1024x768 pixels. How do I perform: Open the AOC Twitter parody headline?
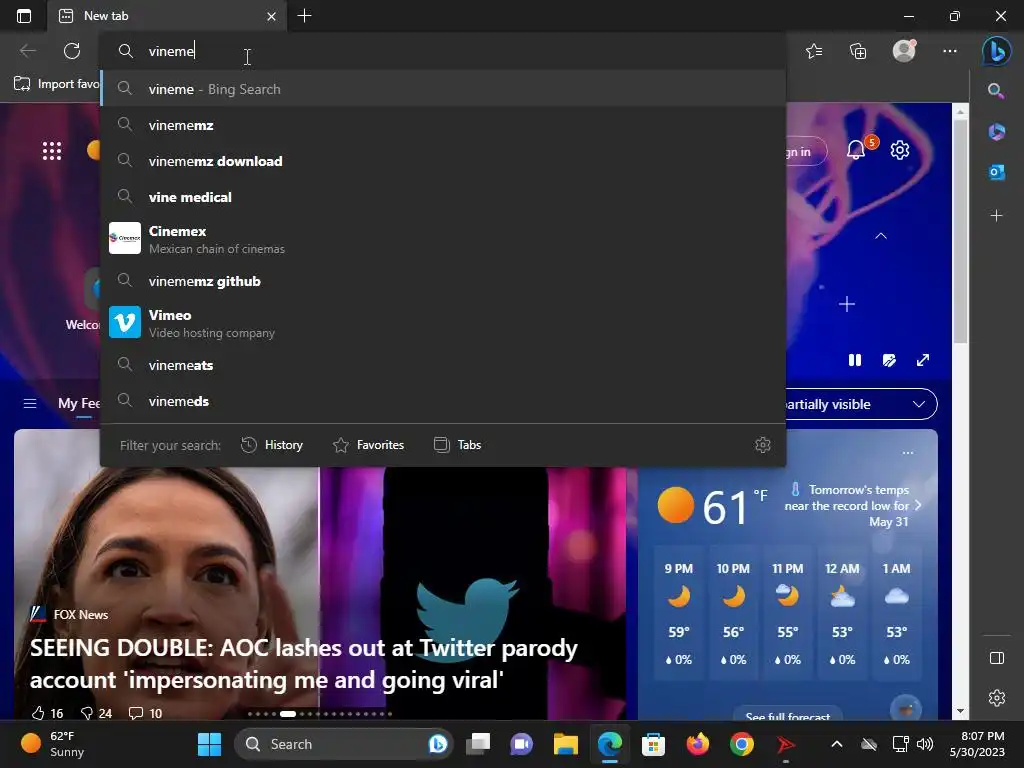click(304, 664)
